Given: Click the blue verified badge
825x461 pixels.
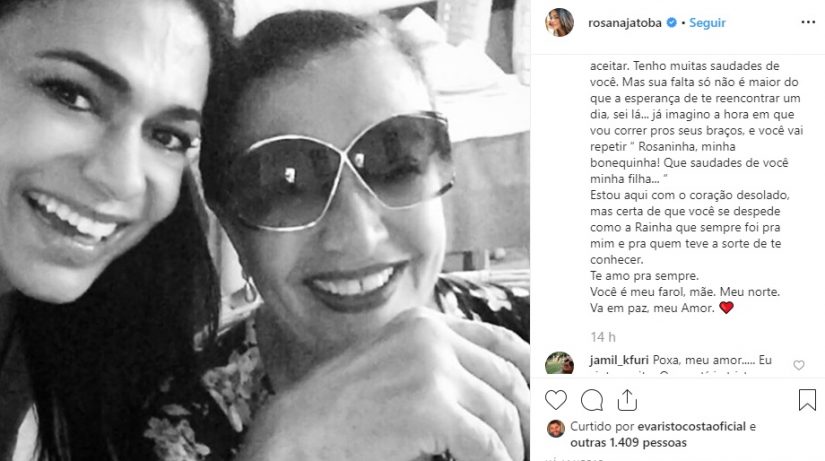Looking at the screenshot, I should pos(671,23).
